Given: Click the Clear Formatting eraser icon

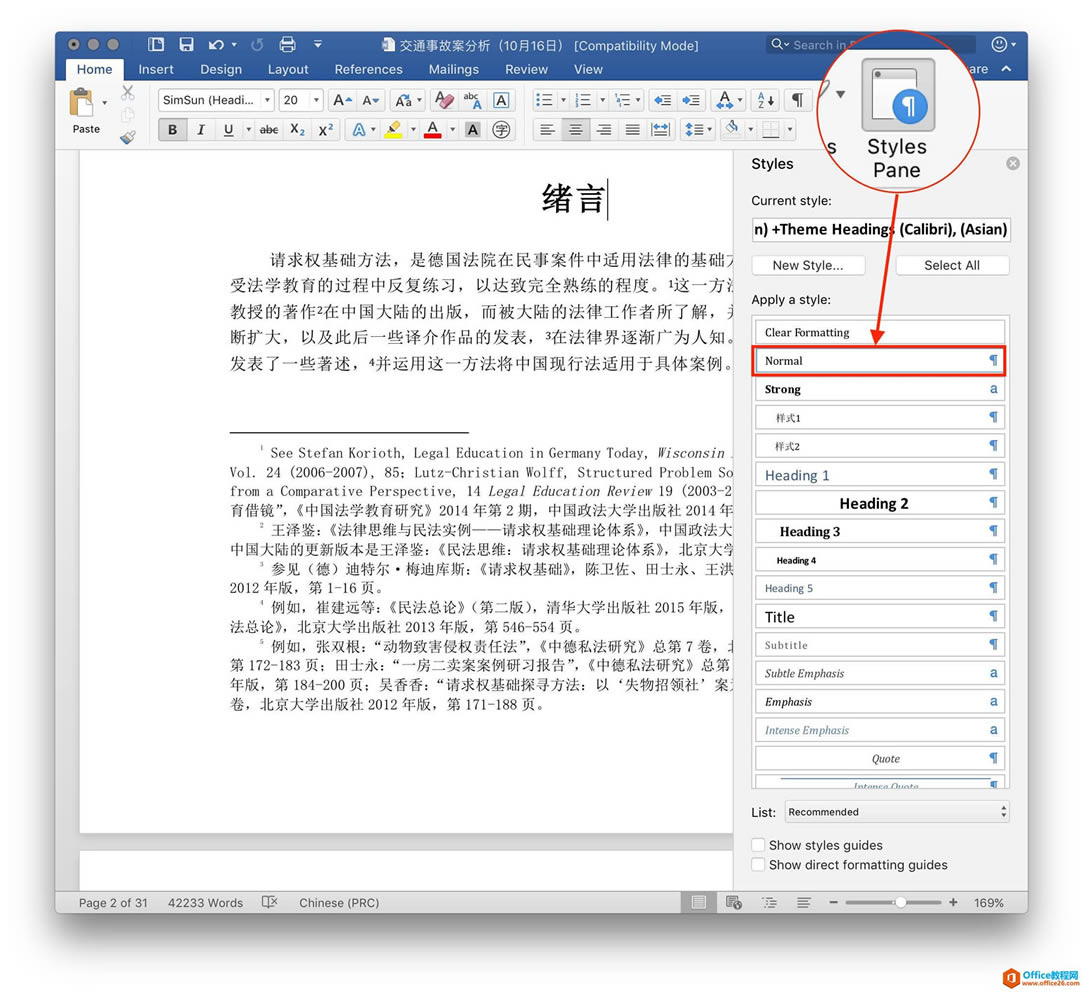Looking at the screenshot, I should 444,100.
